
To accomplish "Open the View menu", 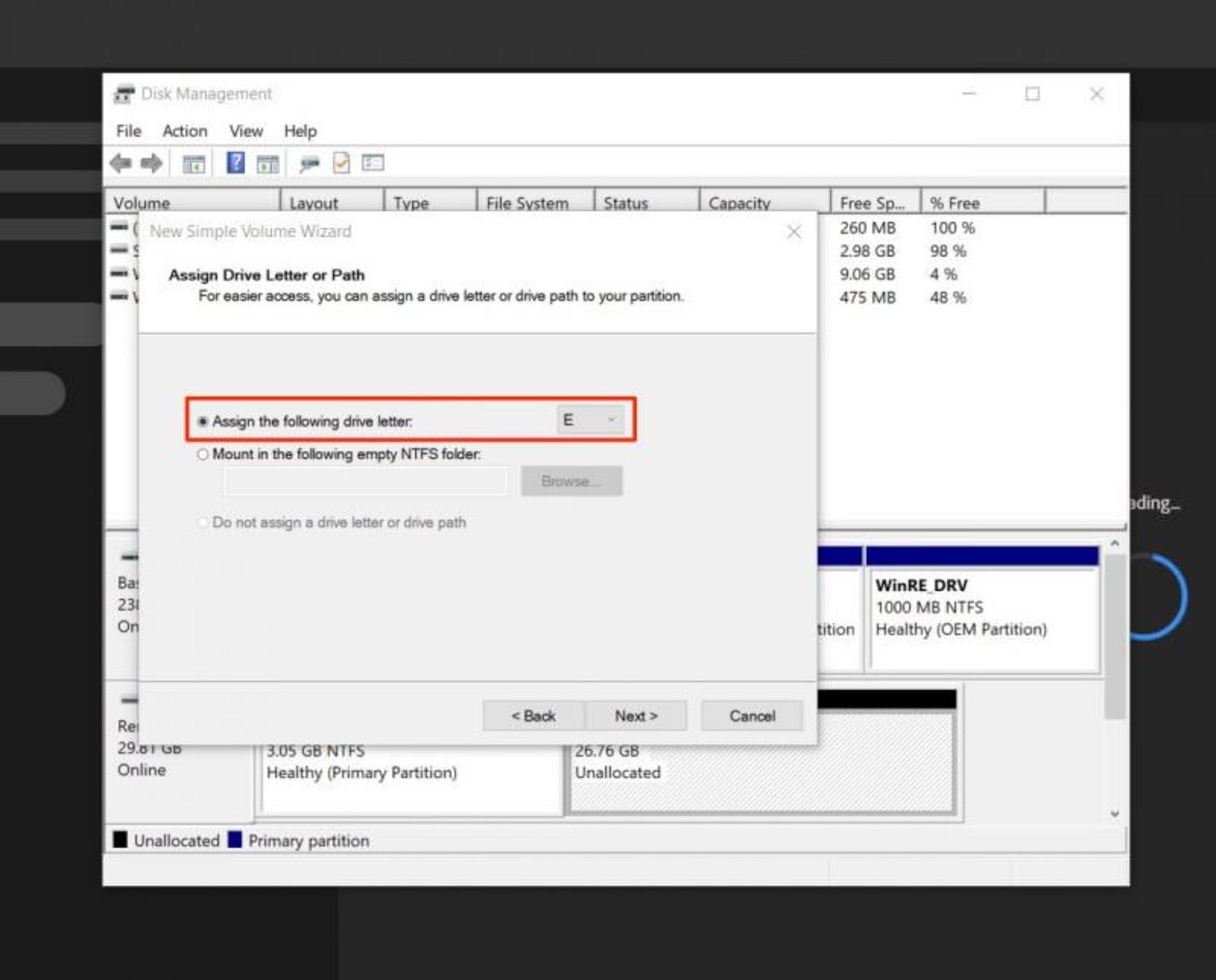I will coord(246,131).
